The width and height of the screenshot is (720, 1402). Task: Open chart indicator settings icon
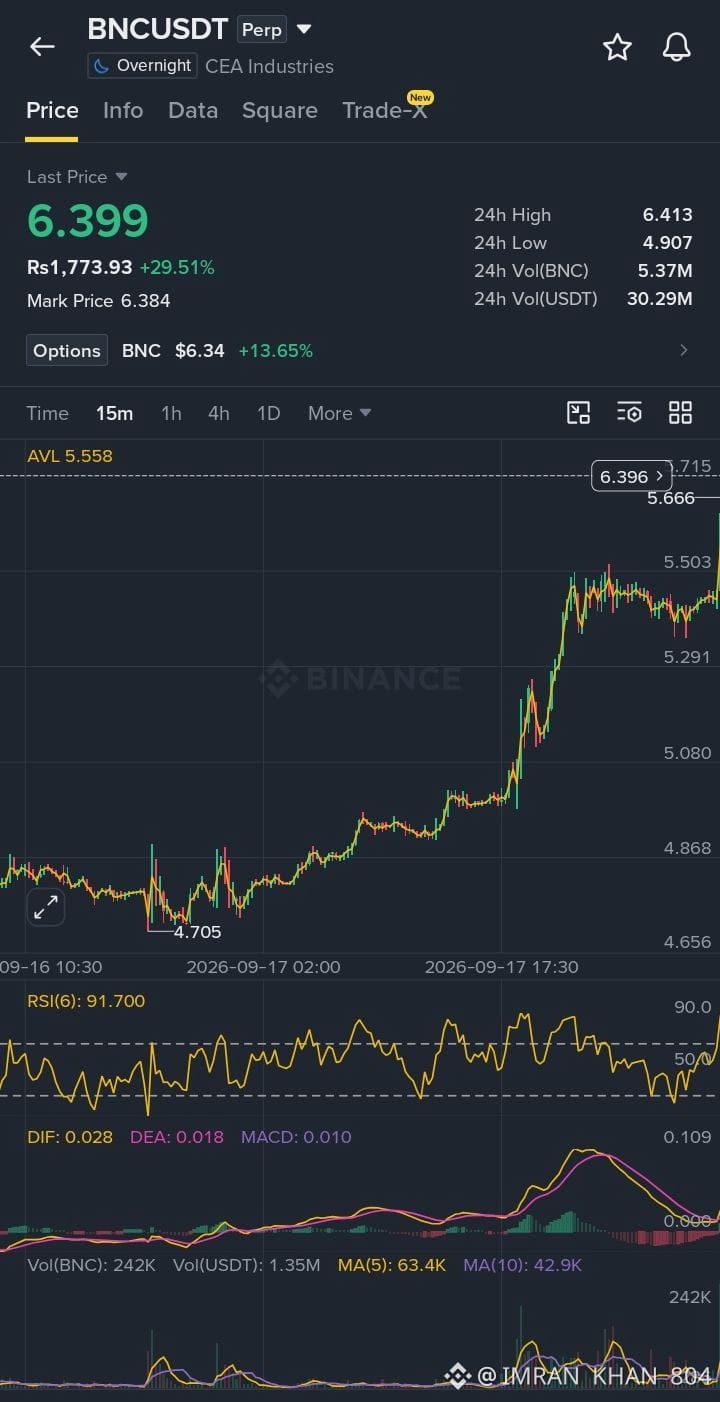tap(629, 413)
